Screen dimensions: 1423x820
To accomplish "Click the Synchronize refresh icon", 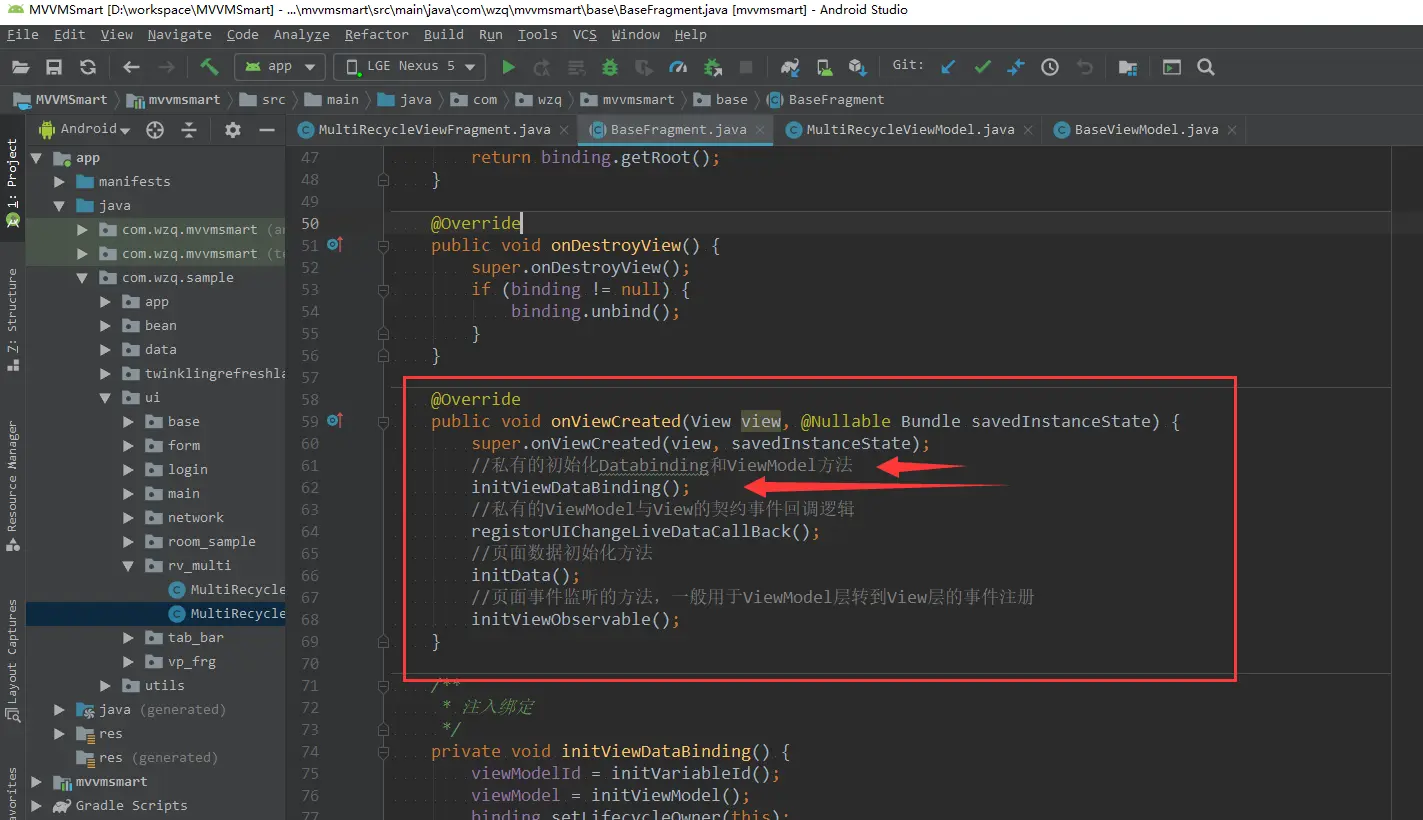I will [x=88, y=67].
